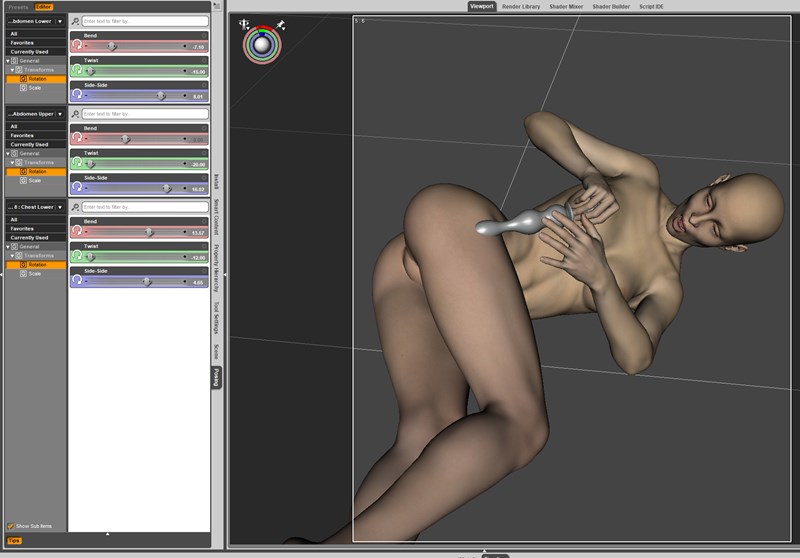This screenshot has height=558, width=800.
Task: Open the viewport camera selection icon
Action: coord(244,24)
